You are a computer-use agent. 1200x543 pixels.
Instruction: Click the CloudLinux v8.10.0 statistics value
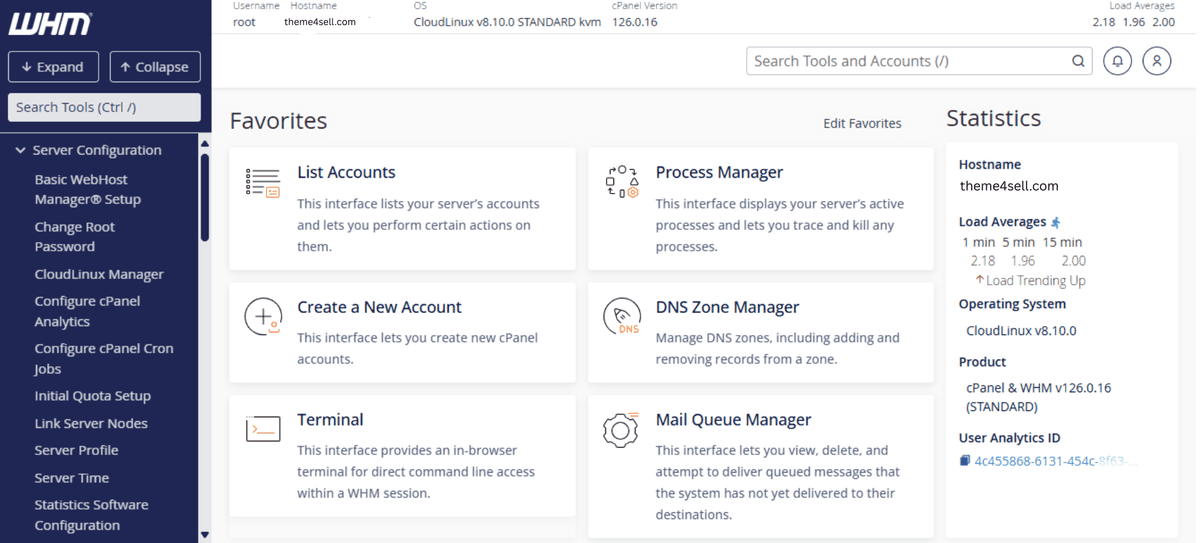point(1021,330)
